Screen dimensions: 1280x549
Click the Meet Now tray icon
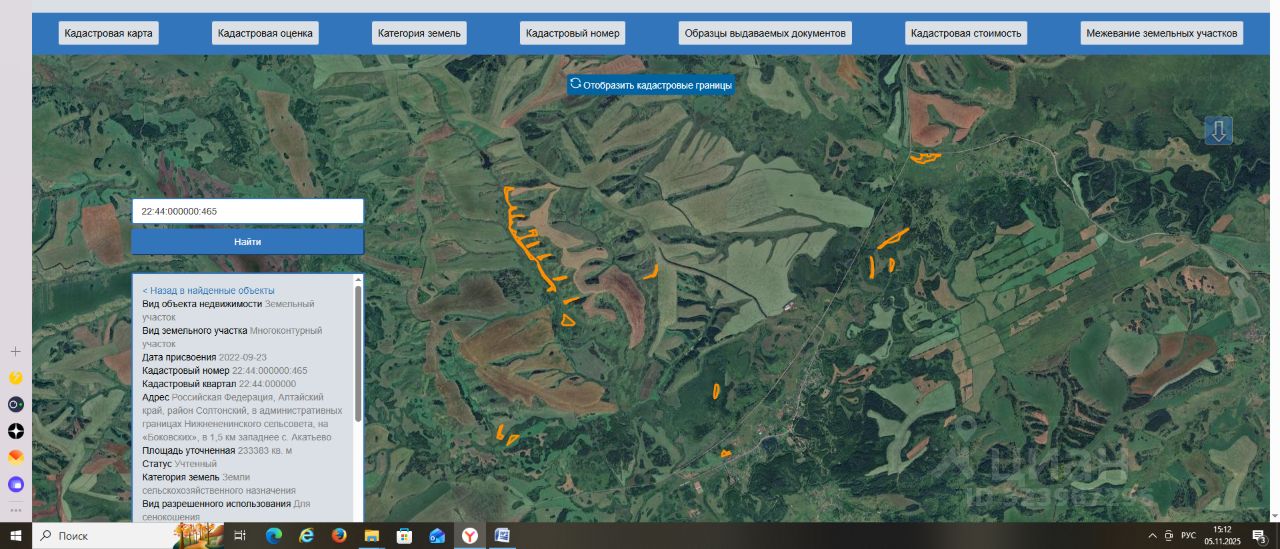1169,536
